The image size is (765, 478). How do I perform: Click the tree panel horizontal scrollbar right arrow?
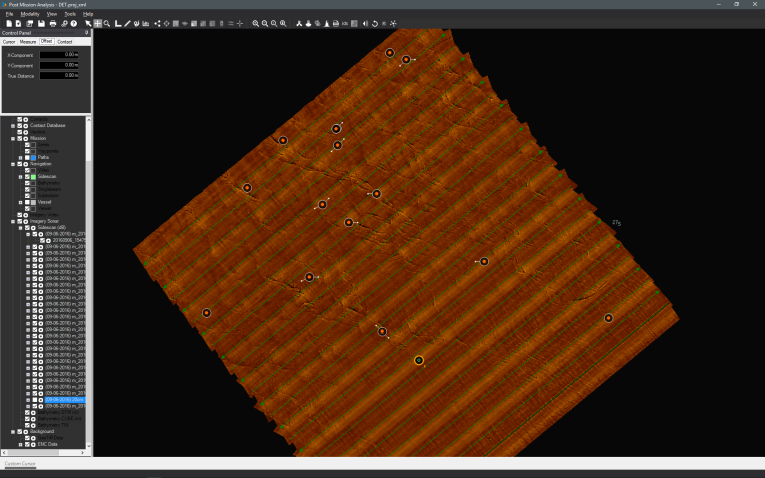point(82,453)
